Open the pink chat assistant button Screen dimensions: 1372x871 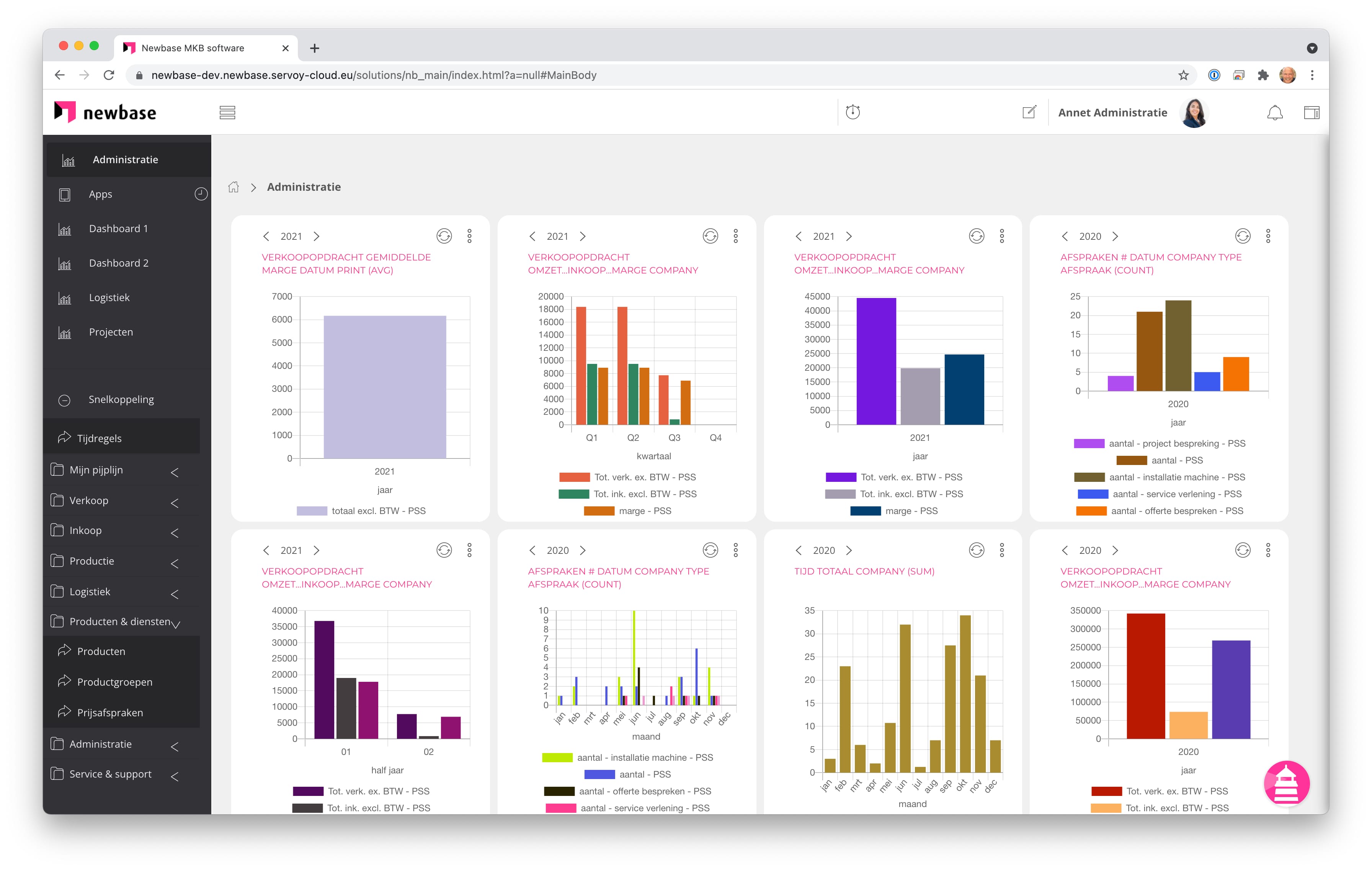[1286, 783]
